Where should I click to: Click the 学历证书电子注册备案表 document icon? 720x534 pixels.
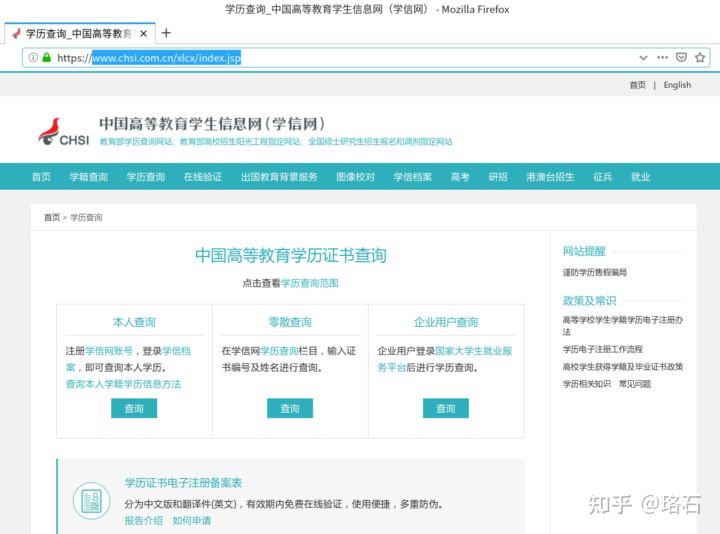[x=91, y=500]
